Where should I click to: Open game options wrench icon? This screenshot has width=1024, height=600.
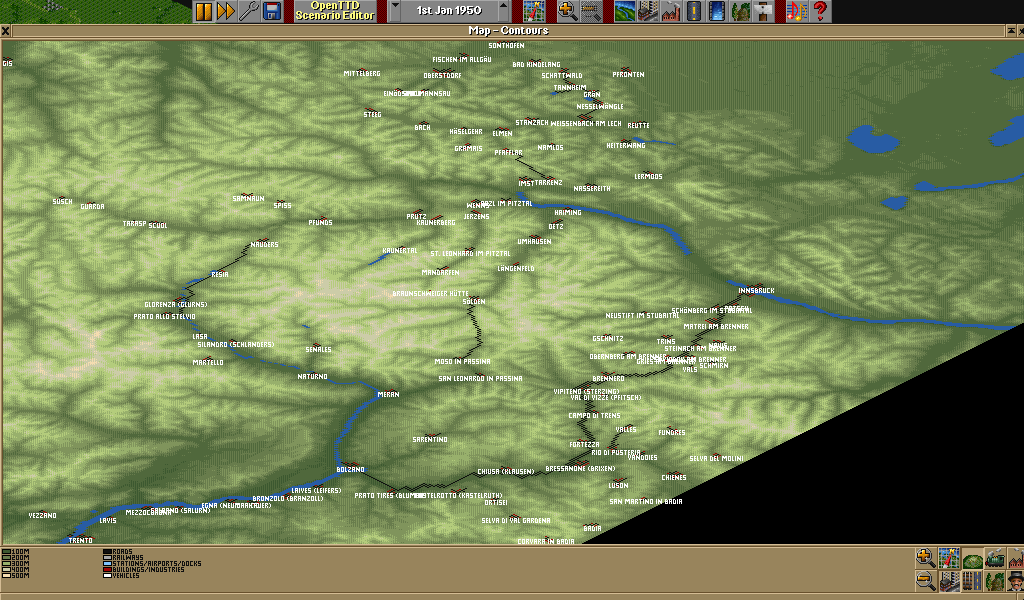pyautogui.click(x=249, y=11)
